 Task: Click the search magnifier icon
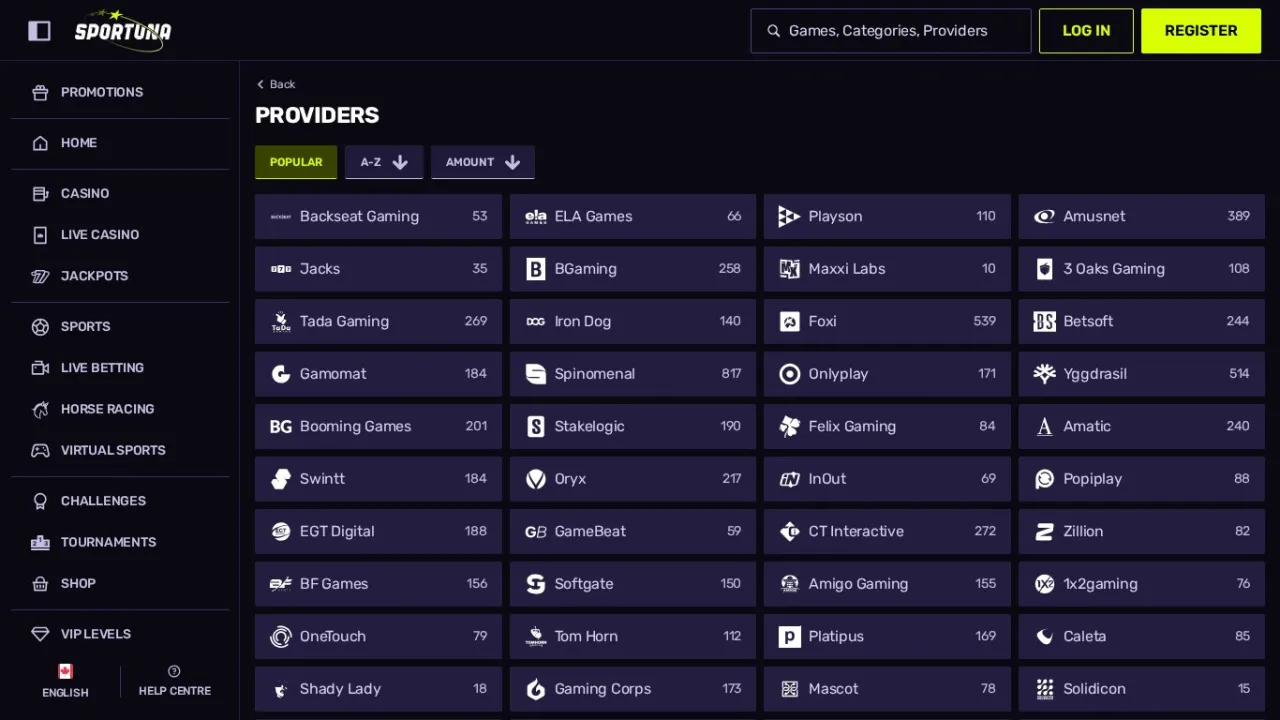(773, 31)
